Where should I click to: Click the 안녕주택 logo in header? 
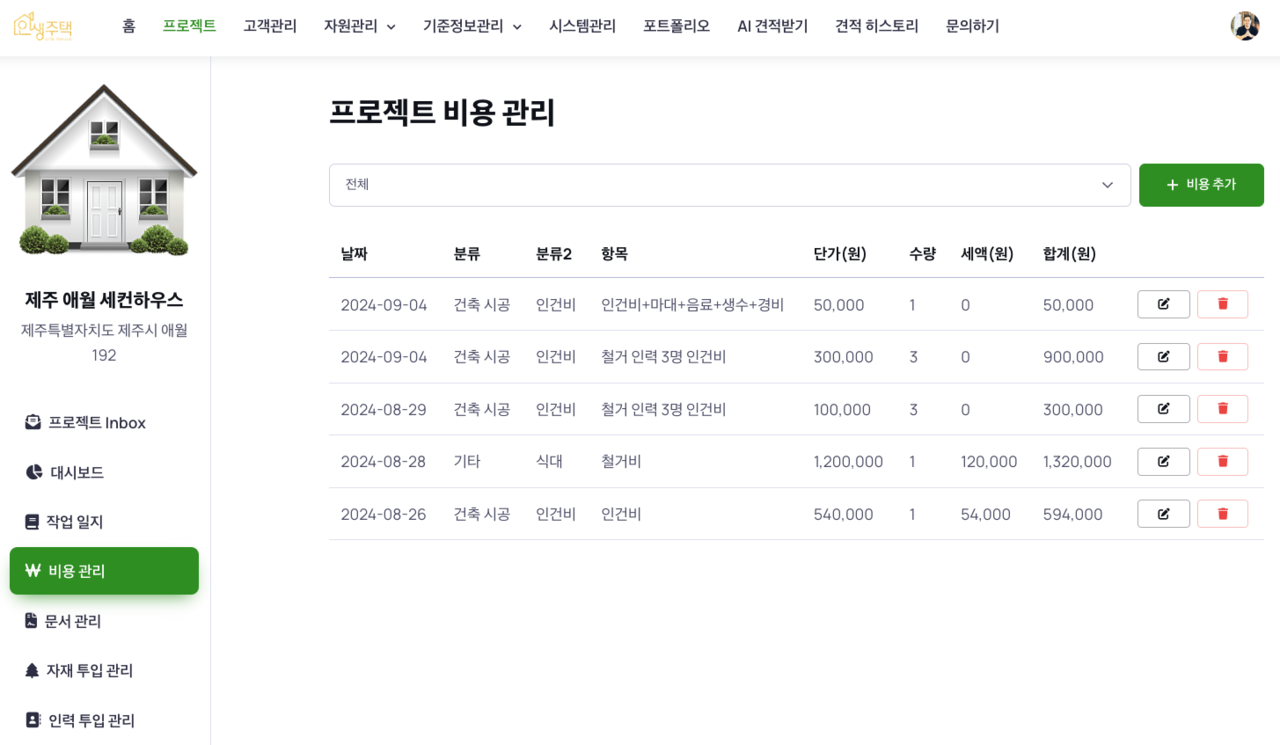pyautogui.click(x=43, y=26)
